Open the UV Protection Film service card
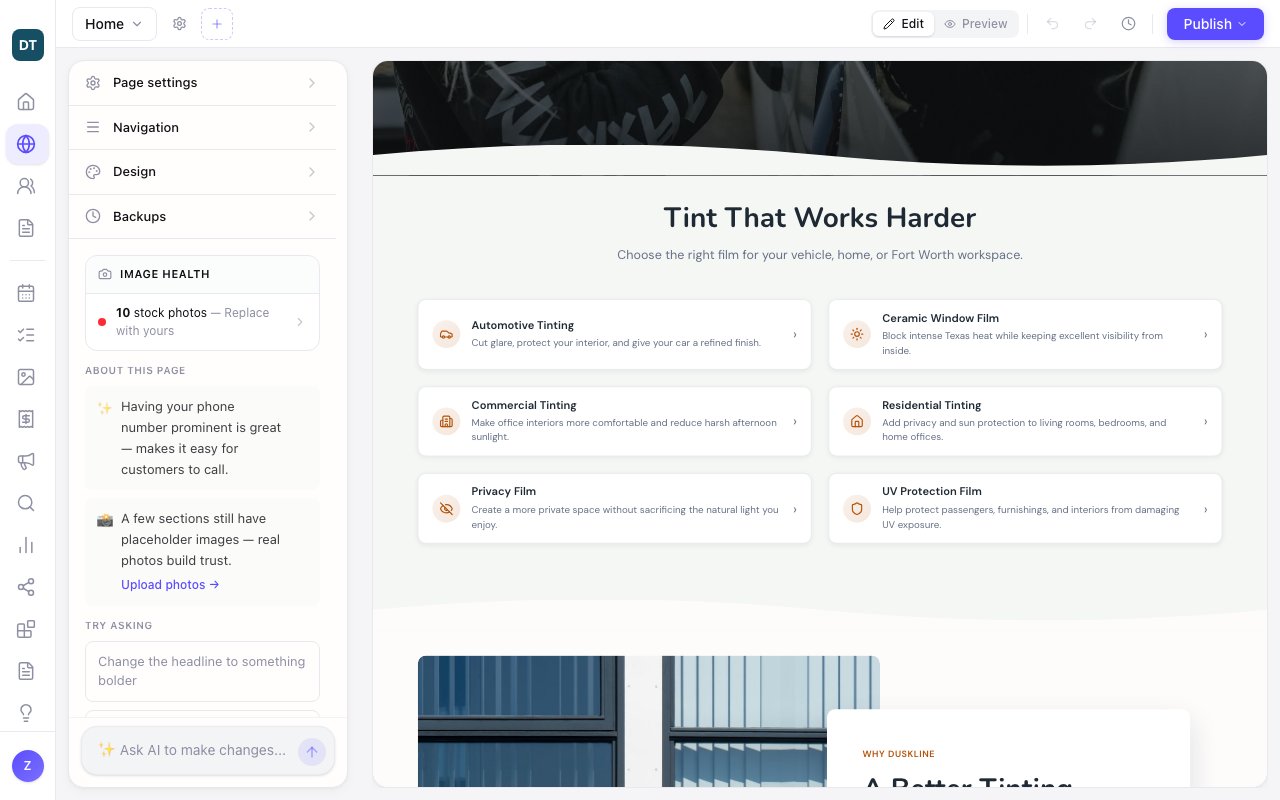This screenshot has width=1280, height=800. point(1025,509)
